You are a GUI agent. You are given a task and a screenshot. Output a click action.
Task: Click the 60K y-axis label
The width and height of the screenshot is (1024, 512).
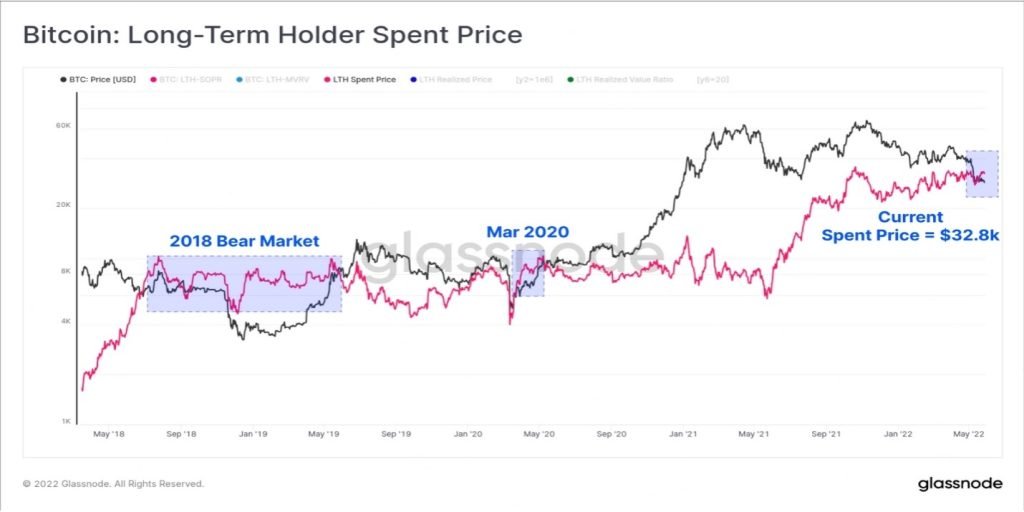(x=63, y=125)
